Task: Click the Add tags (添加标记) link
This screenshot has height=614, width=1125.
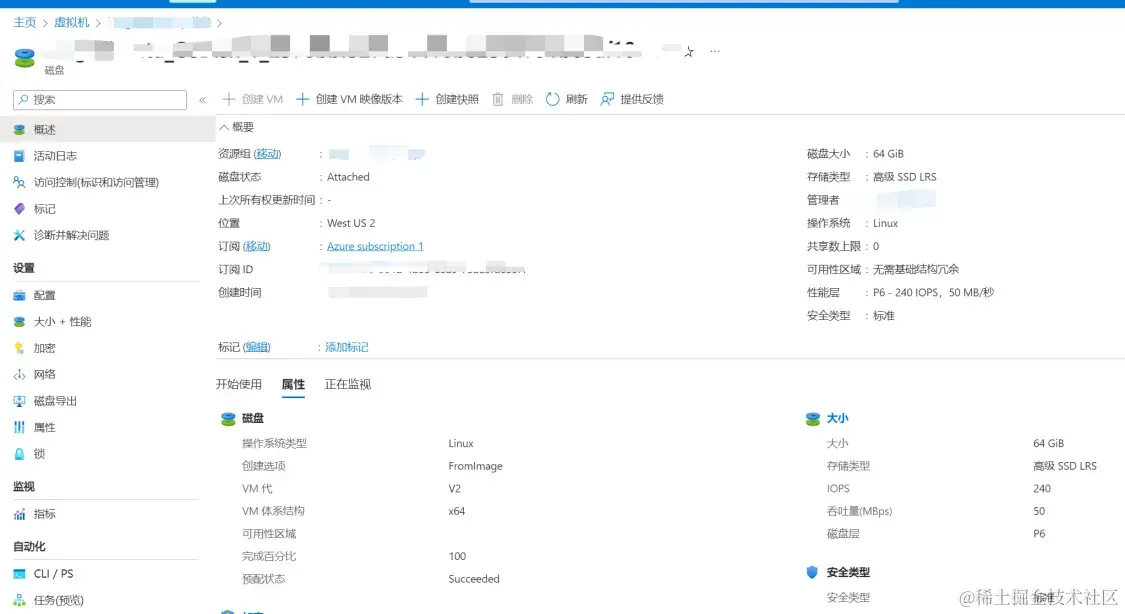Action: (347, 347)
